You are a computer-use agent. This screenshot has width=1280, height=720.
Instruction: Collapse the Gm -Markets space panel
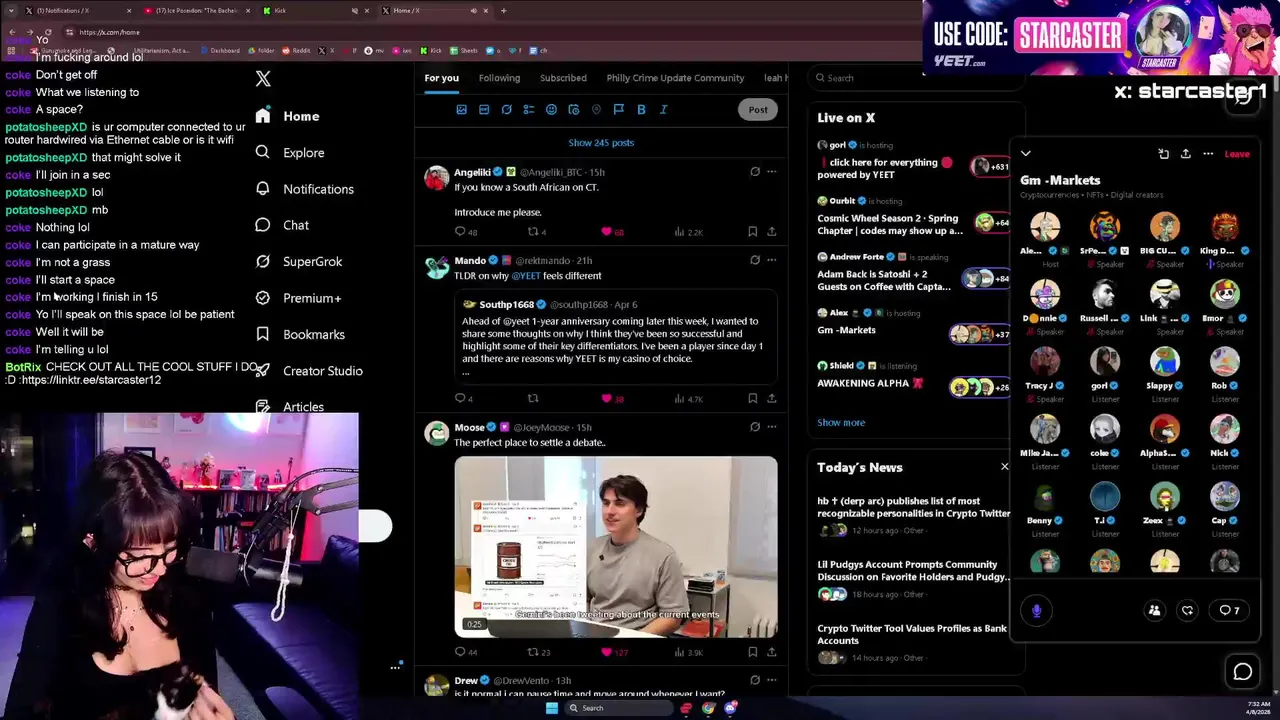point(1026,154)
